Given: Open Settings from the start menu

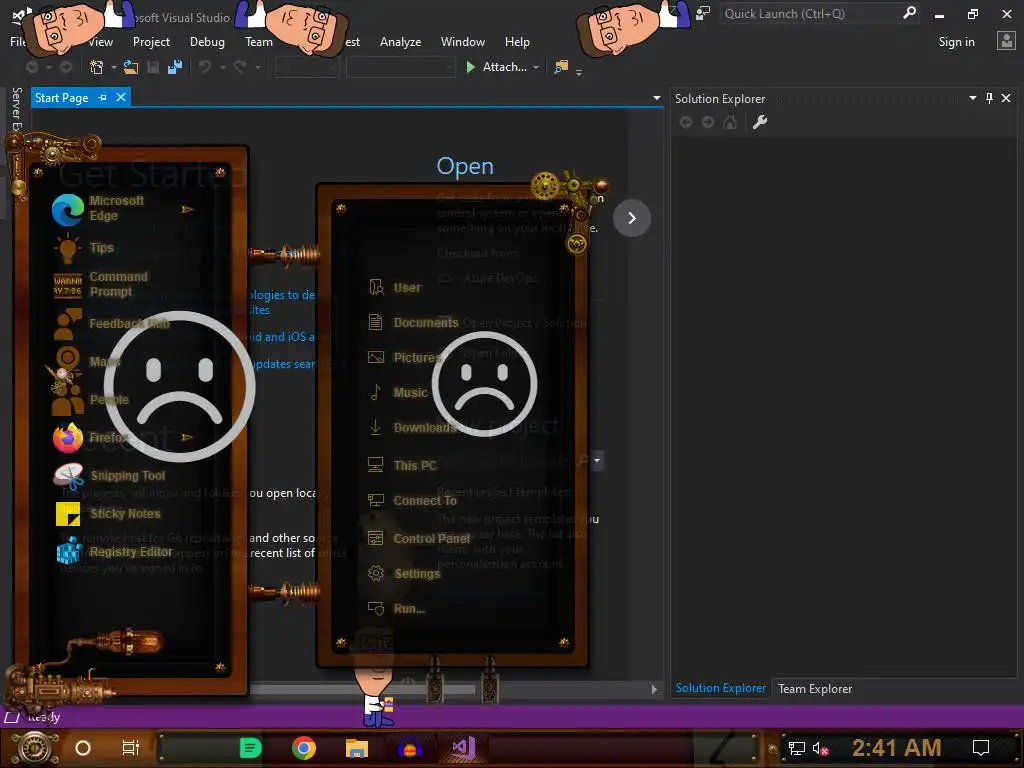Looking at the screenshot, I should point(404,573).
